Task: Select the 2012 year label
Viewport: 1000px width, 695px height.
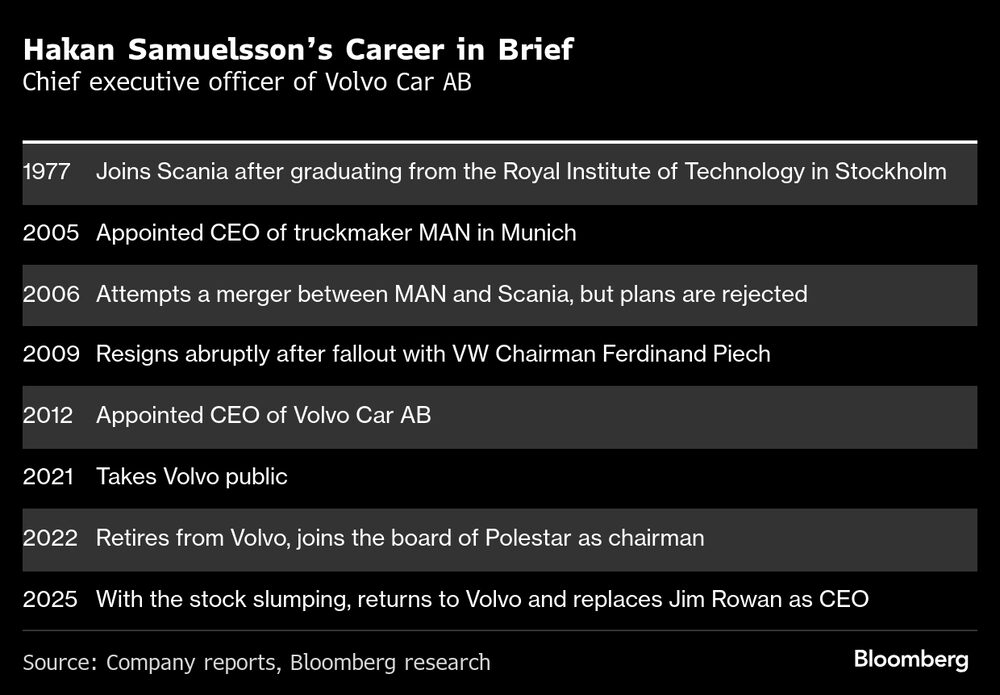Action: pos(47,416)
